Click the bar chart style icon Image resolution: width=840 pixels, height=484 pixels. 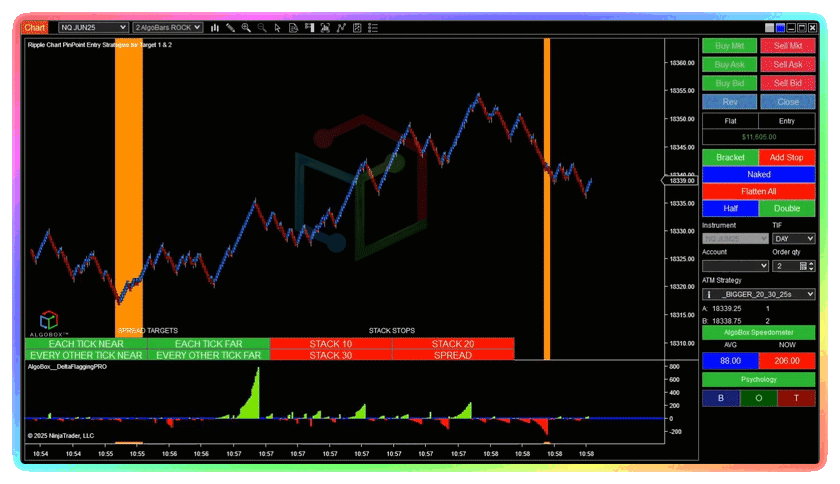[214, 28]
